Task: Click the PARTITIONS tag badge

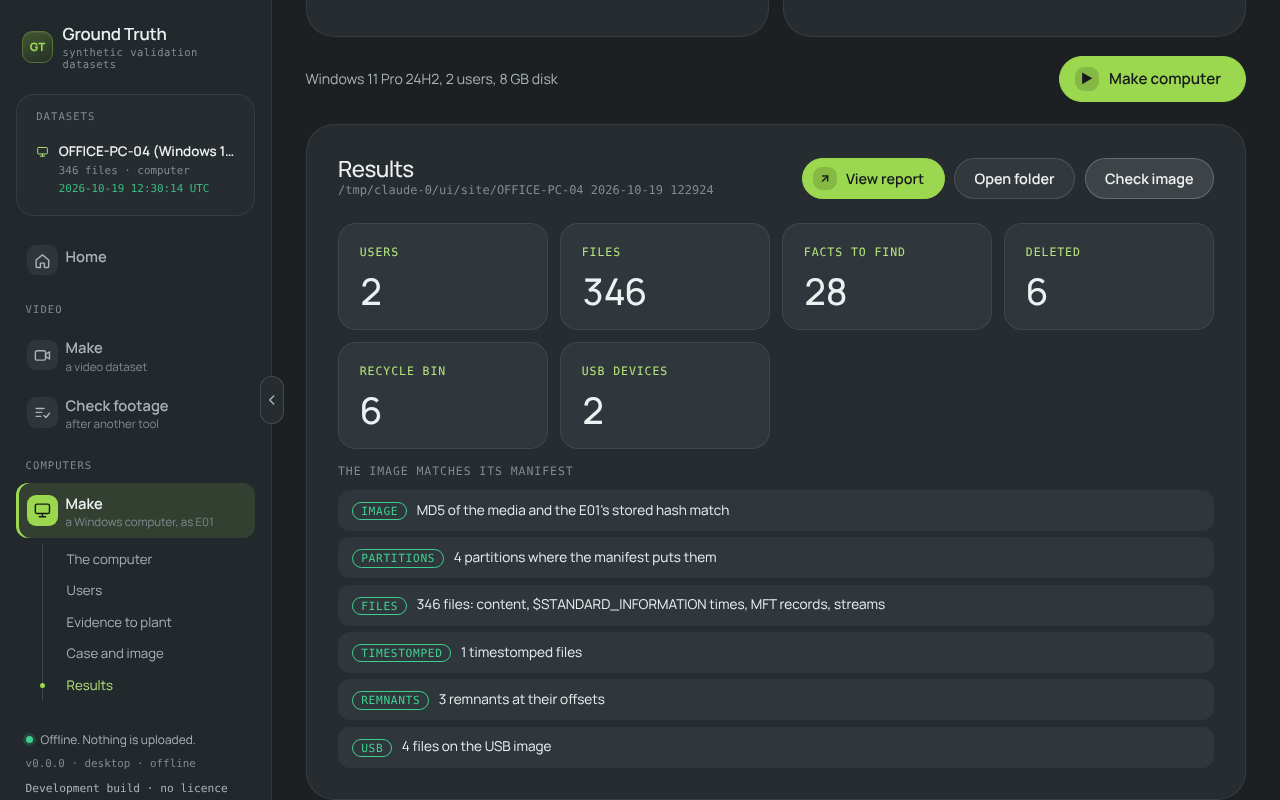Action: tap(398, 558)
